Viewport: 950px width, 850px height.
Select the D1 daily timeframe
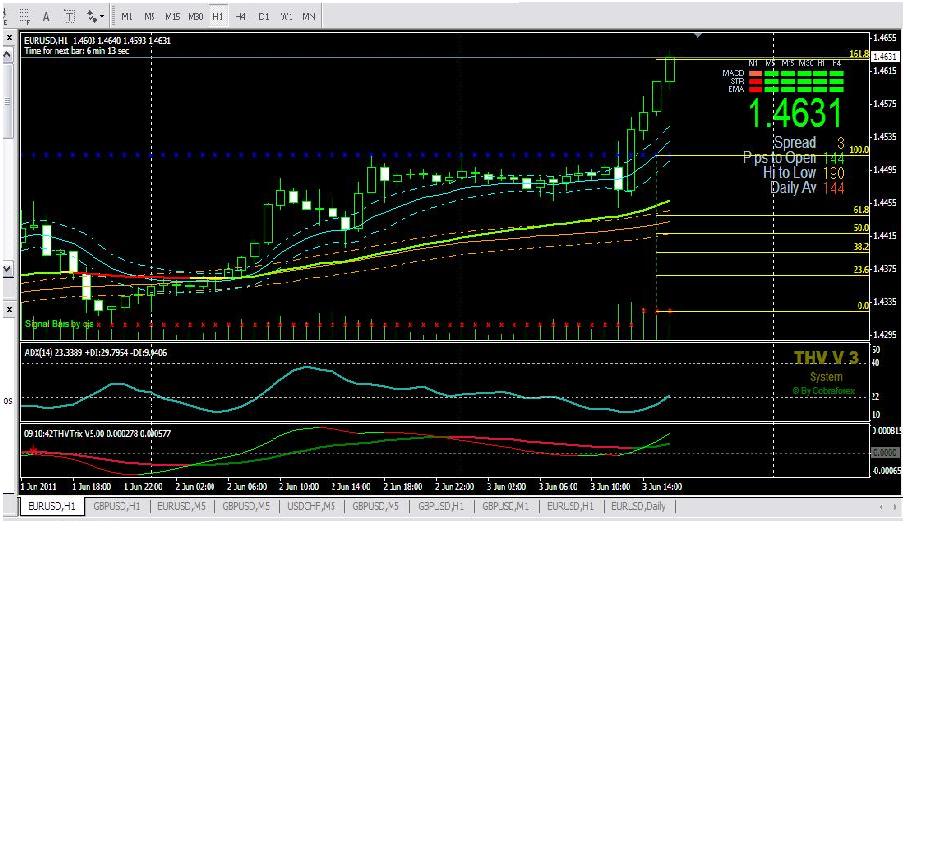pyautogui.click(x=263, y=17)
